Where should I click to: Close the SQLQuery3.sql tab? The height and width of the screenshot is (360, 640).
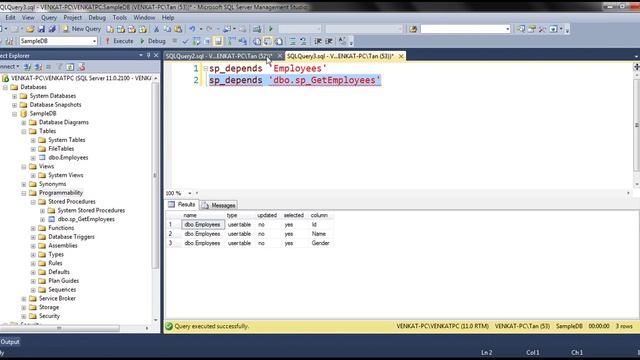[401, 56]
